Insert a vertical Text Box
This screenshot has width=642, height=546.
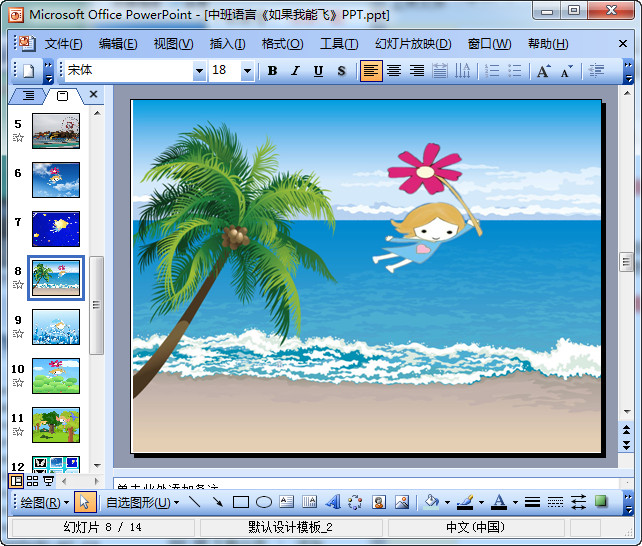pos(310,502)
